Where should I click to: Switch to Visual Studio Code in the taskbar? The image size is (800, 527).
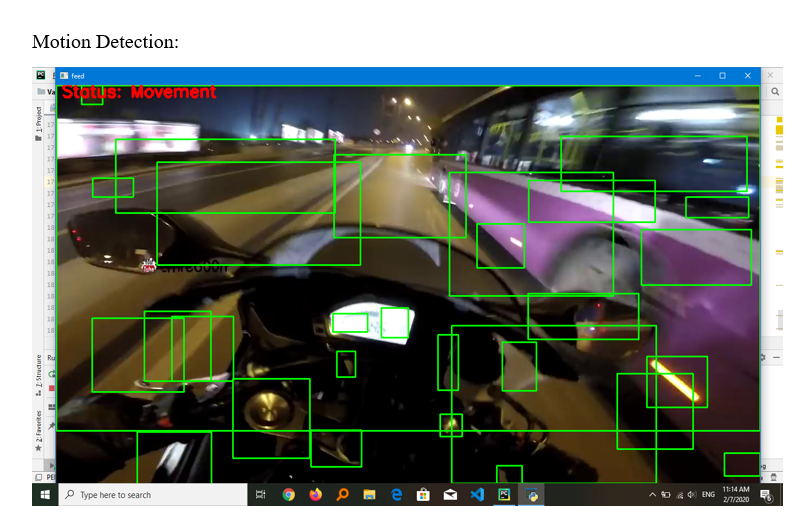[x=477, y=494]
